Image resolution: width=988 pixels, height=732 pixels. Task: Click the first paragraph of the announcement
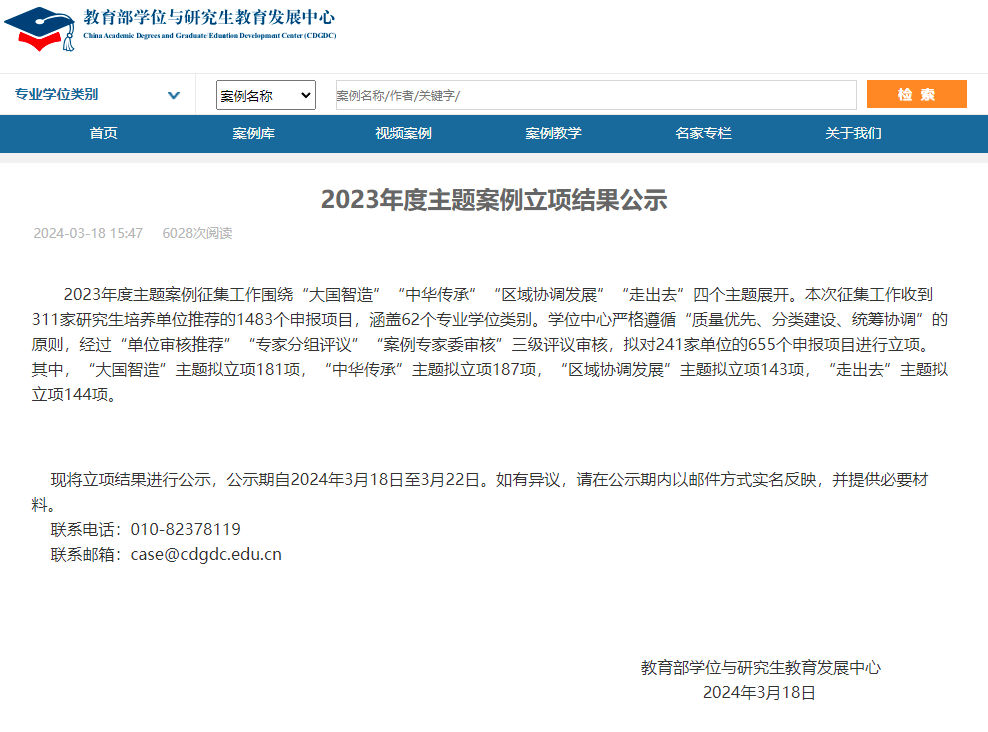point(490,344)
